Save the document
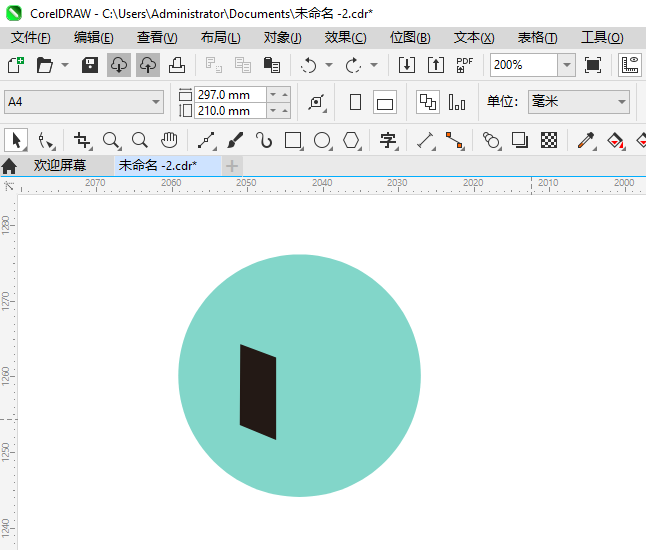The width and height of the screenshot is (646, 550). (x=89, y=65)
